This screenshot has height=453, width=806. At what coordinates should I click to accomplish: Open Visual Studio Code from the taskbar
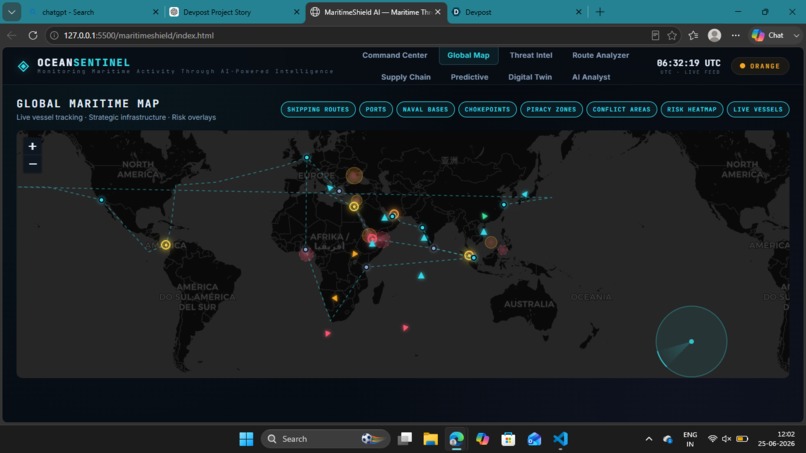(x=560, y=439)
